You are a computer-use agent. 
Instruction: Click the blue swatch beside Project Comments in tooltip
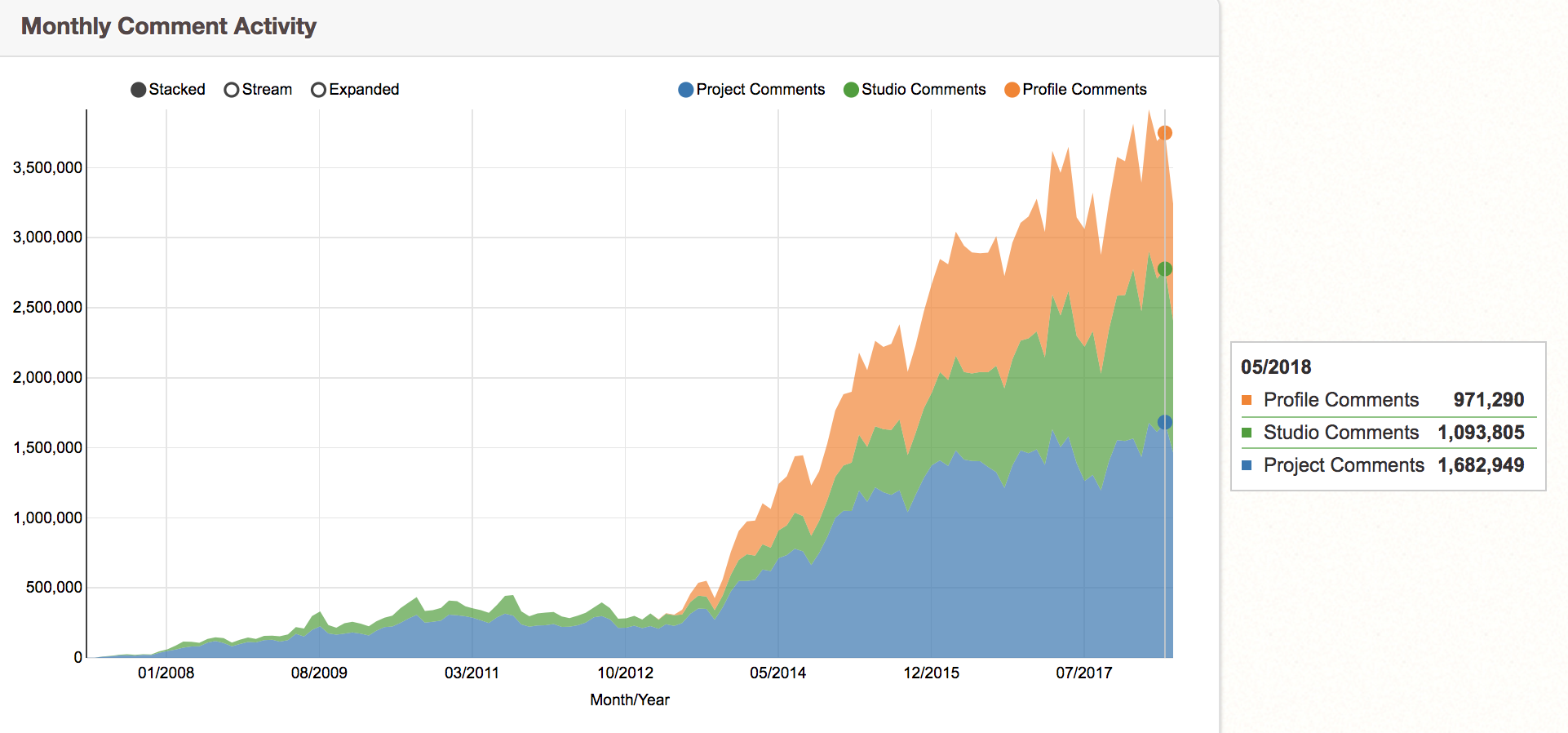tap(1247, 465)
